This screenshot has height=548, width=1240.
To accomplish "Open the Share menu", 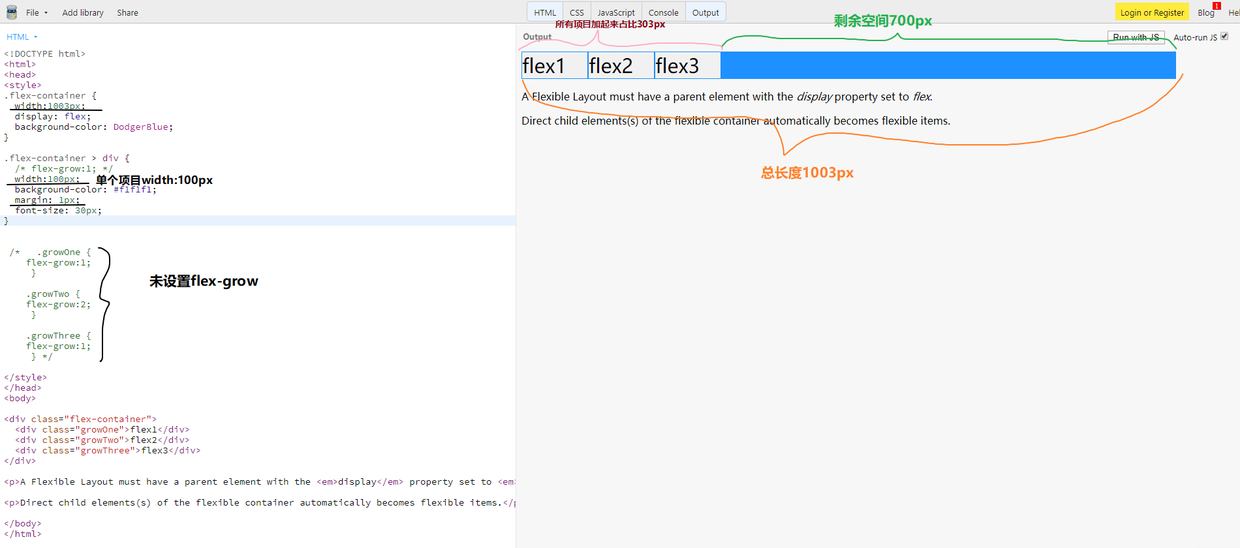I will 128,13.
